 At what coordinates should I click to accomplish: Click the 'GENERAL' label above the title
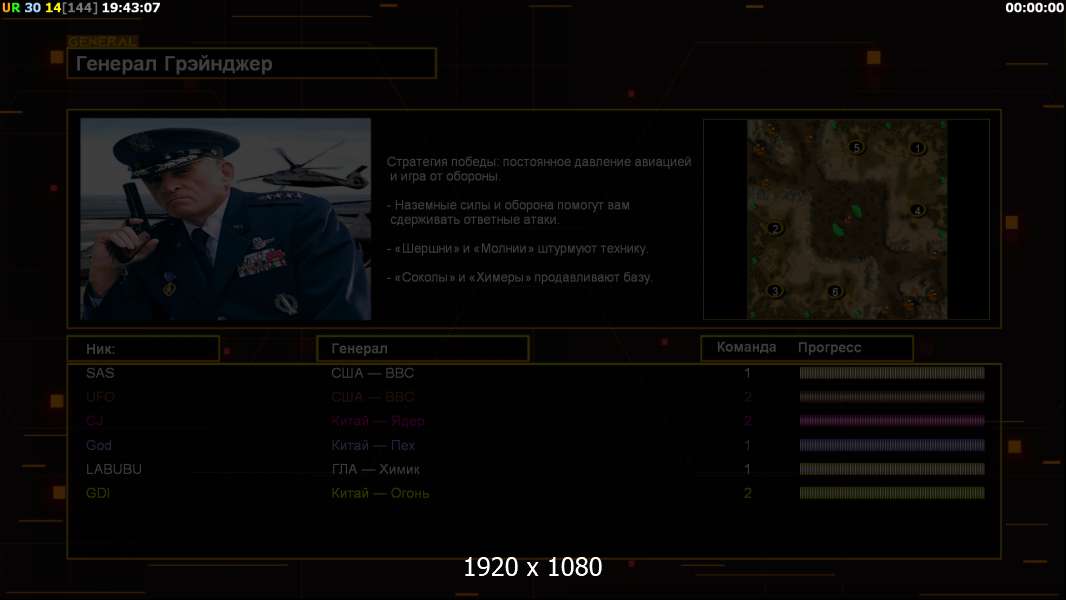click(x=103, y=41)
